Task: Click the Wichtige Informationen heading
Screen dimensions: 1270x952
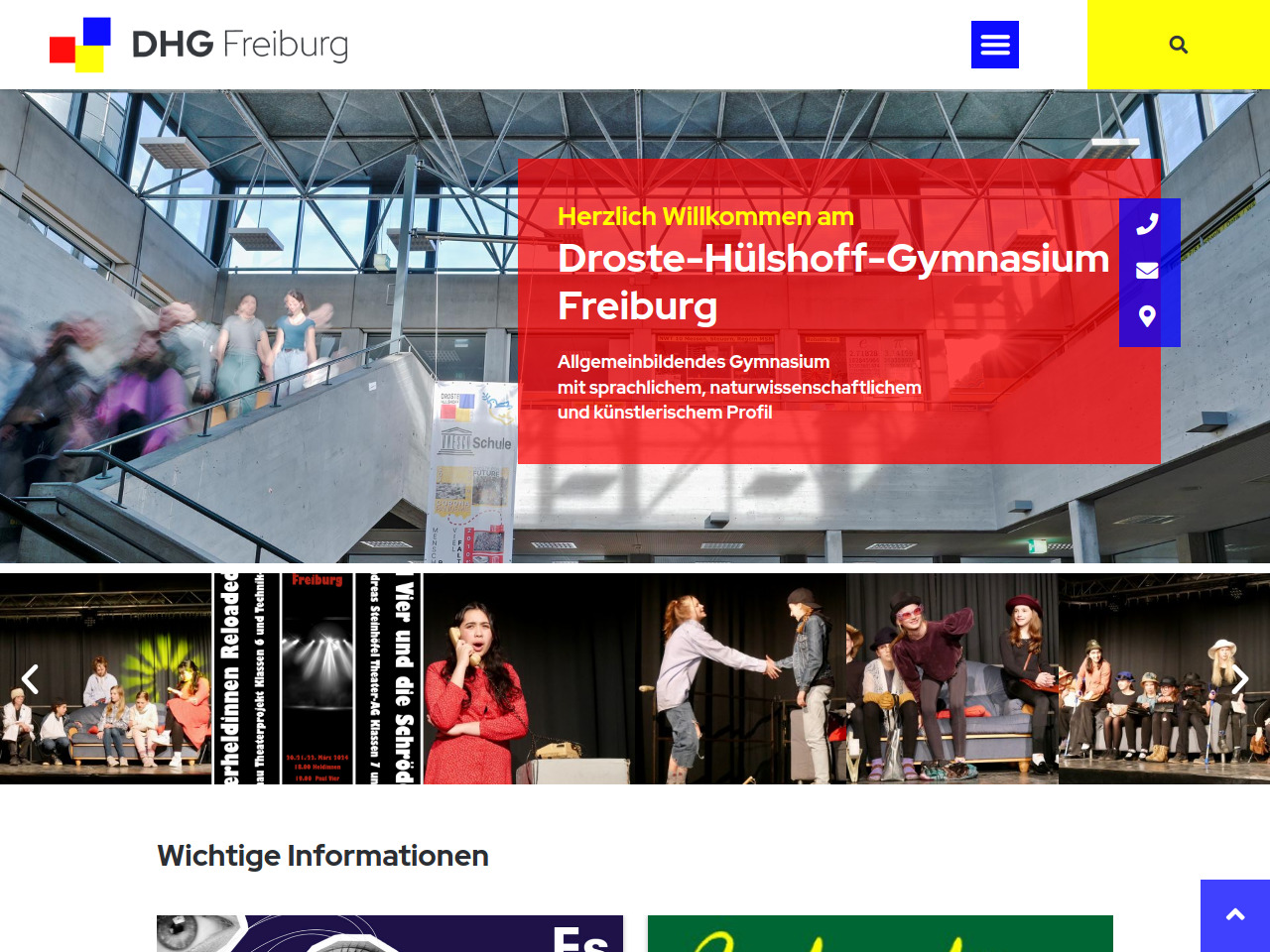Action: (x=322, y=855)
